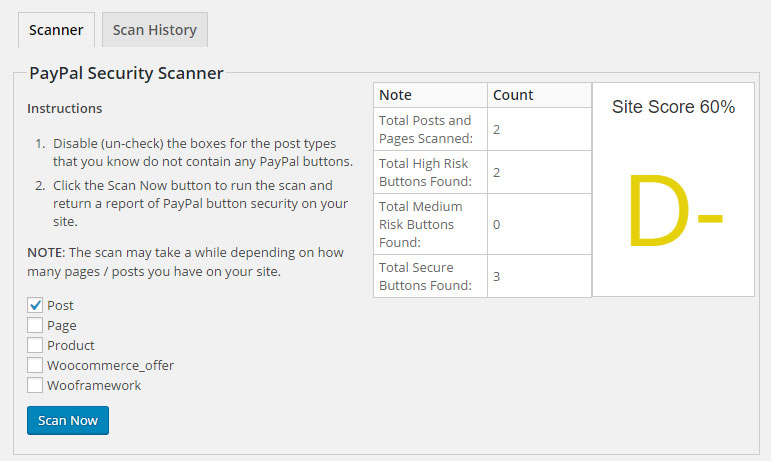Enable the Wooframework checkbox
The width and height of the screenshot is (771, 461).
[35, 385]
